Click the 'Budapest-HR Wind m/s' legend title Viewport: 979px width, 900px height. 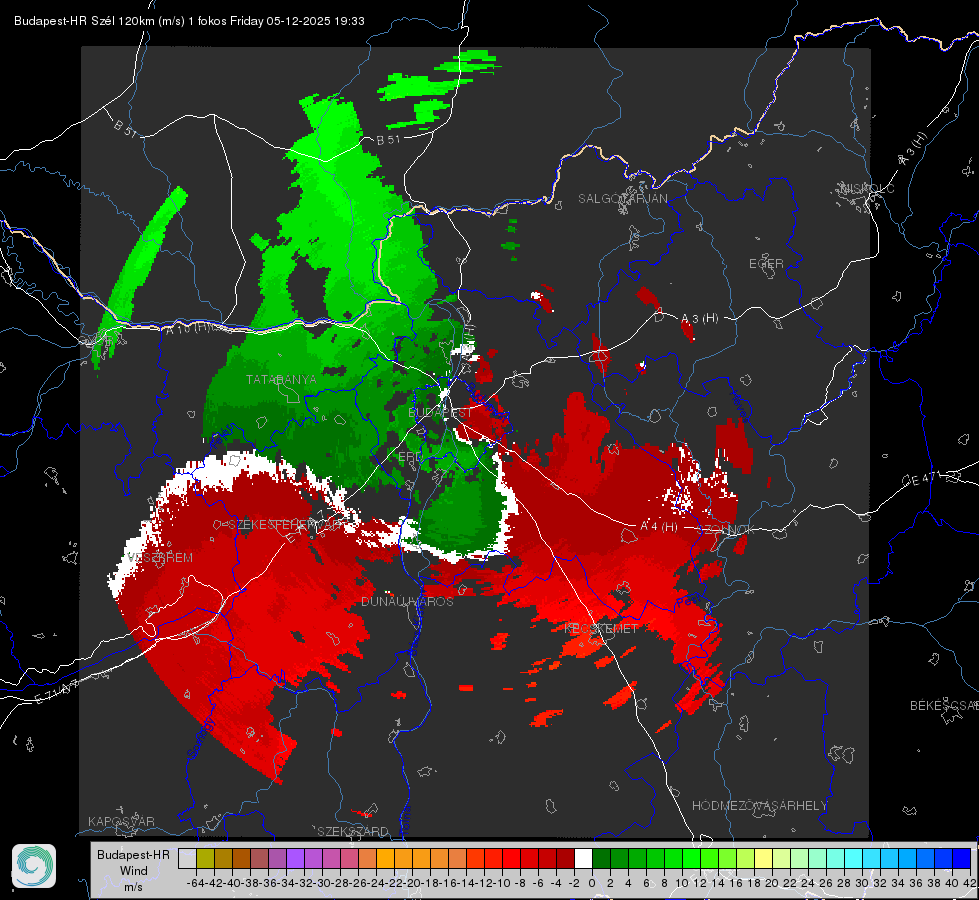coord(133,870)
